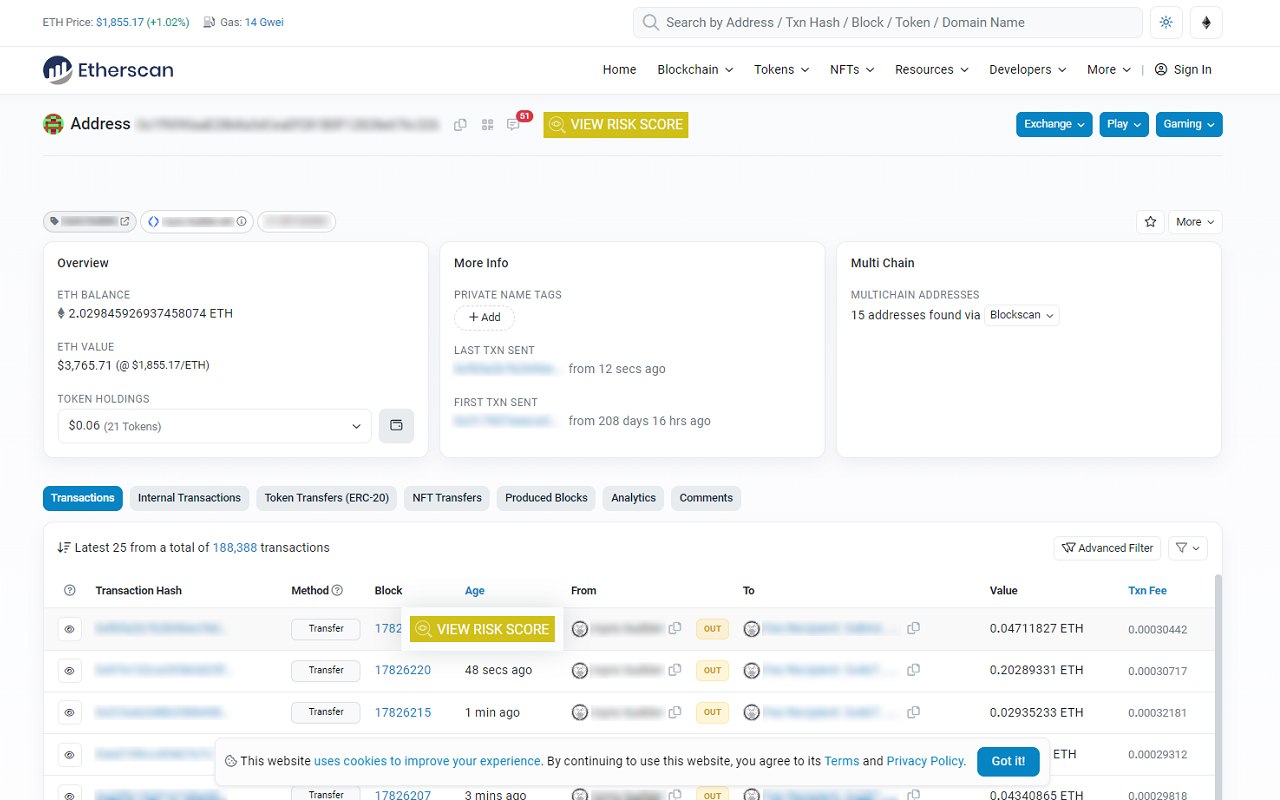
Task: Focus the address search input field
Action: tap(888, 22)
